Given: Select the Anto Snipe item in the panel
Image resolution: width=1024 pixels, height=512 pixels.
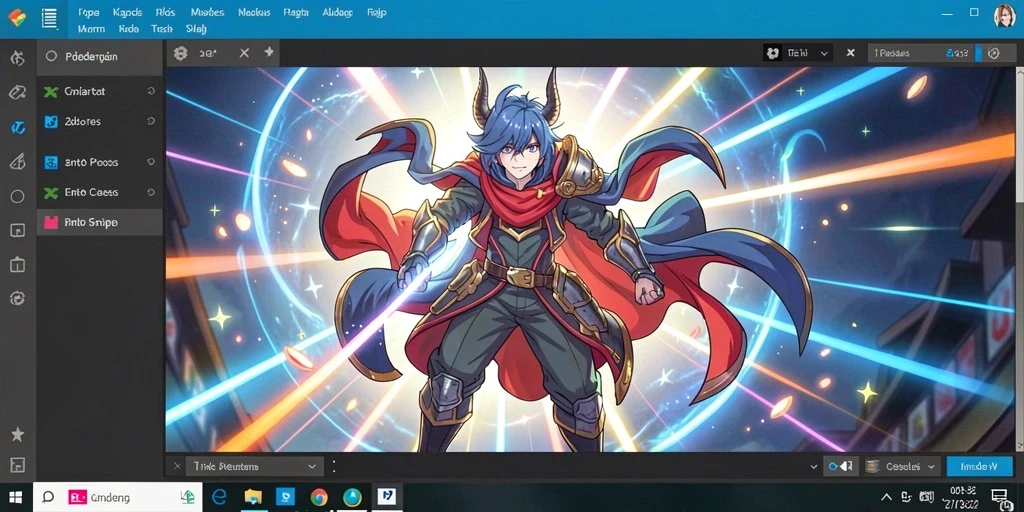Looking at the screenshot, I should (99, 223).
